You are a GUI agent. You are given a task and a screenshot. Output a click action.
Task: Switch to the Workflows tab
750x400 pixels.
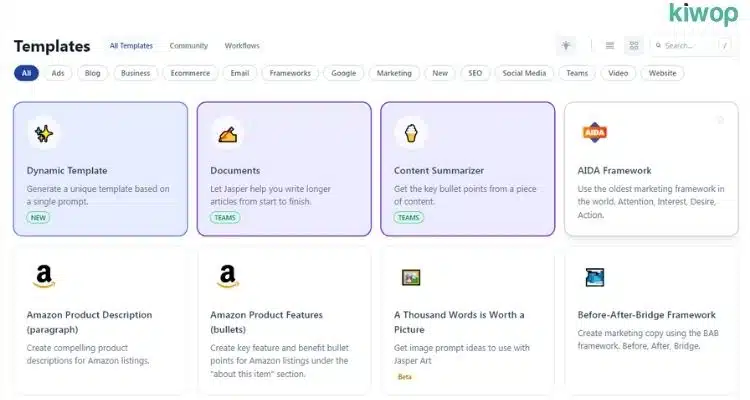click(242, 46)
